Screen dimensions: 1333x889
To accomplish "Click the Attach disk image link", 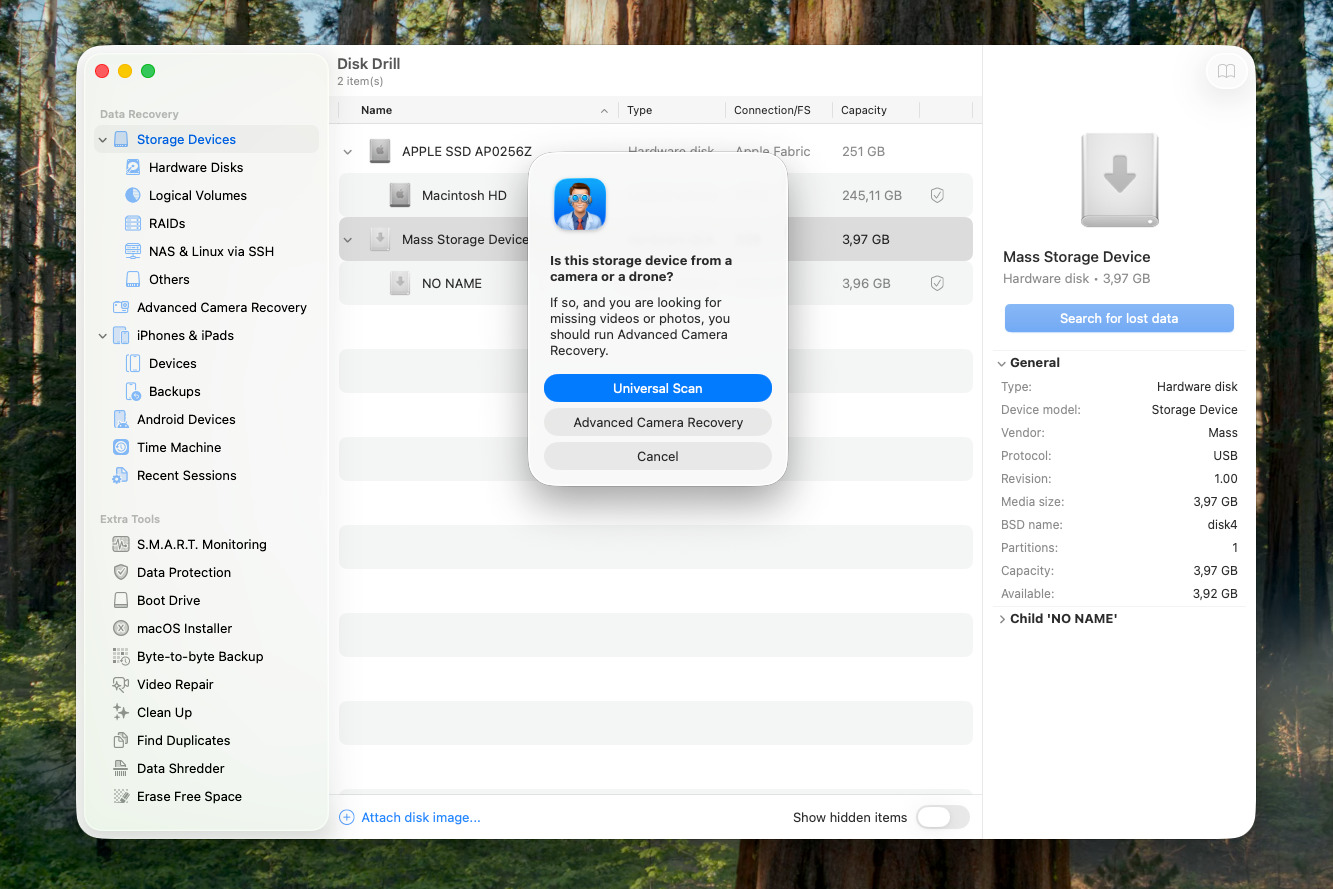I will [x=421, y=817].
